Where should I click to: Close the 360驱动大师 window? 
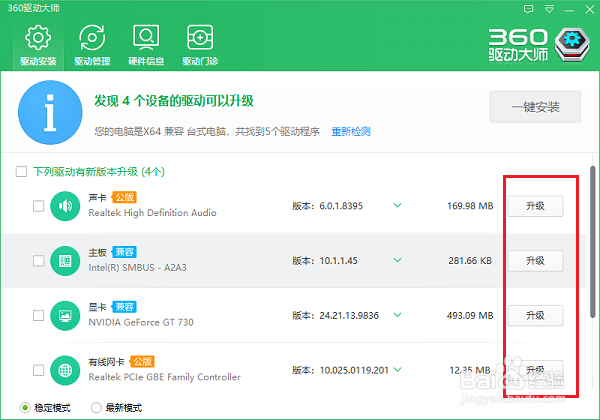(590, 10)
